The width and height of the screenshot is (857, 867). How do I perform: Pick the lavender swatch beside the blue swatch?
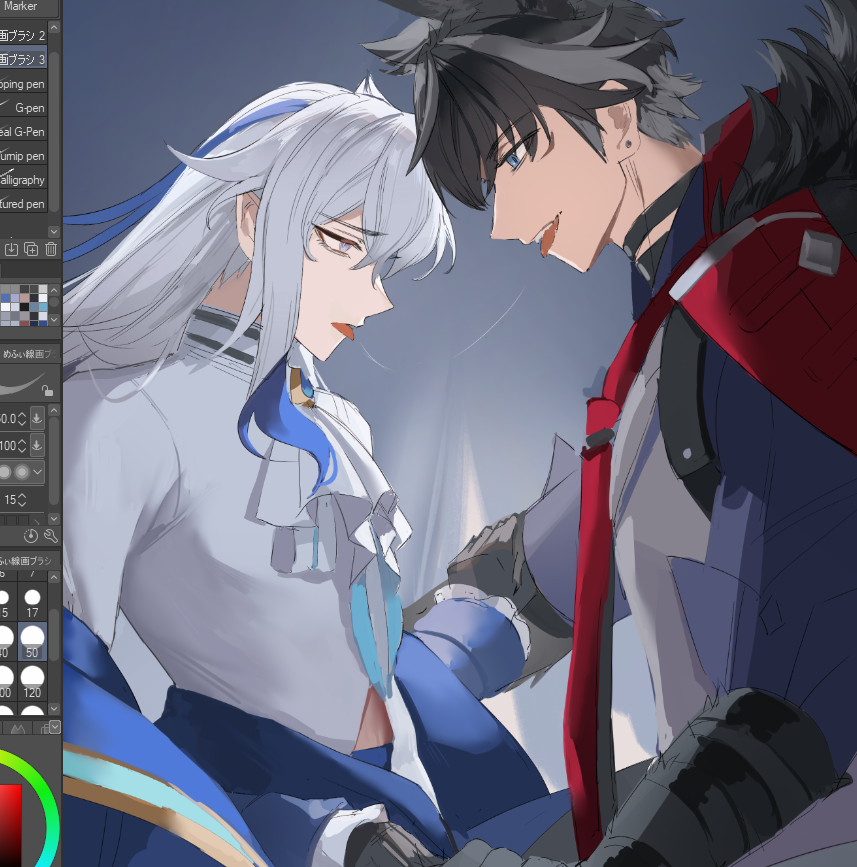(15, 298)
